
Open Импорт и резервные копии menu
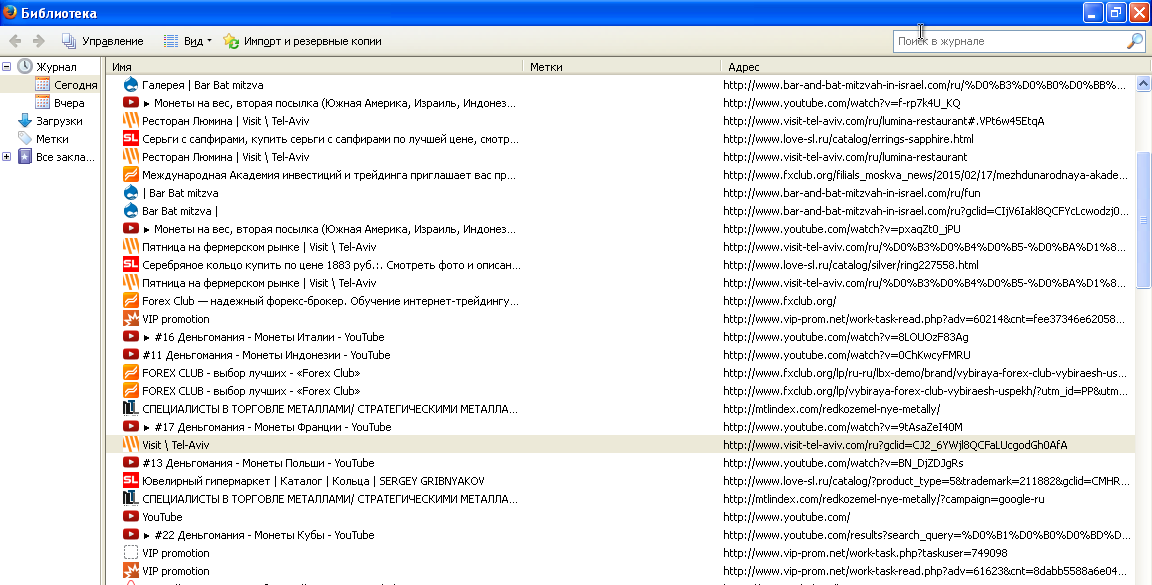click(303, 41)
